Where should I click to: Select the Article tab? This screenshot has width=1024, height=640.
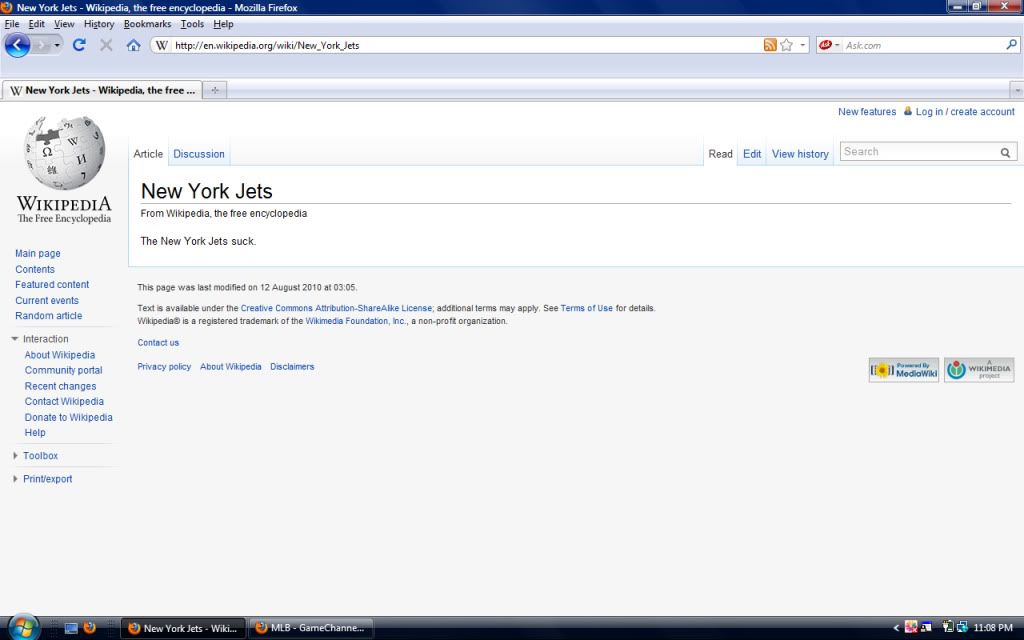coord(148,154)
